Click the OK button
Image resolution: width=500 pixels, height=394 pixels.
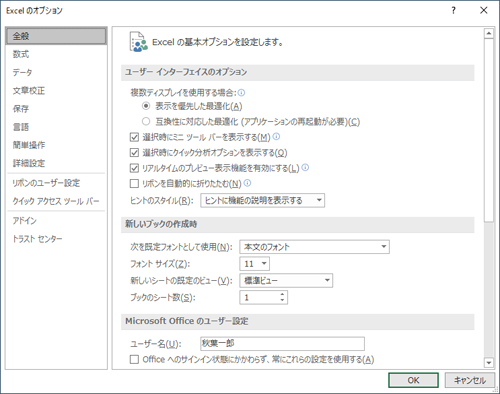[x=413, y=380]
